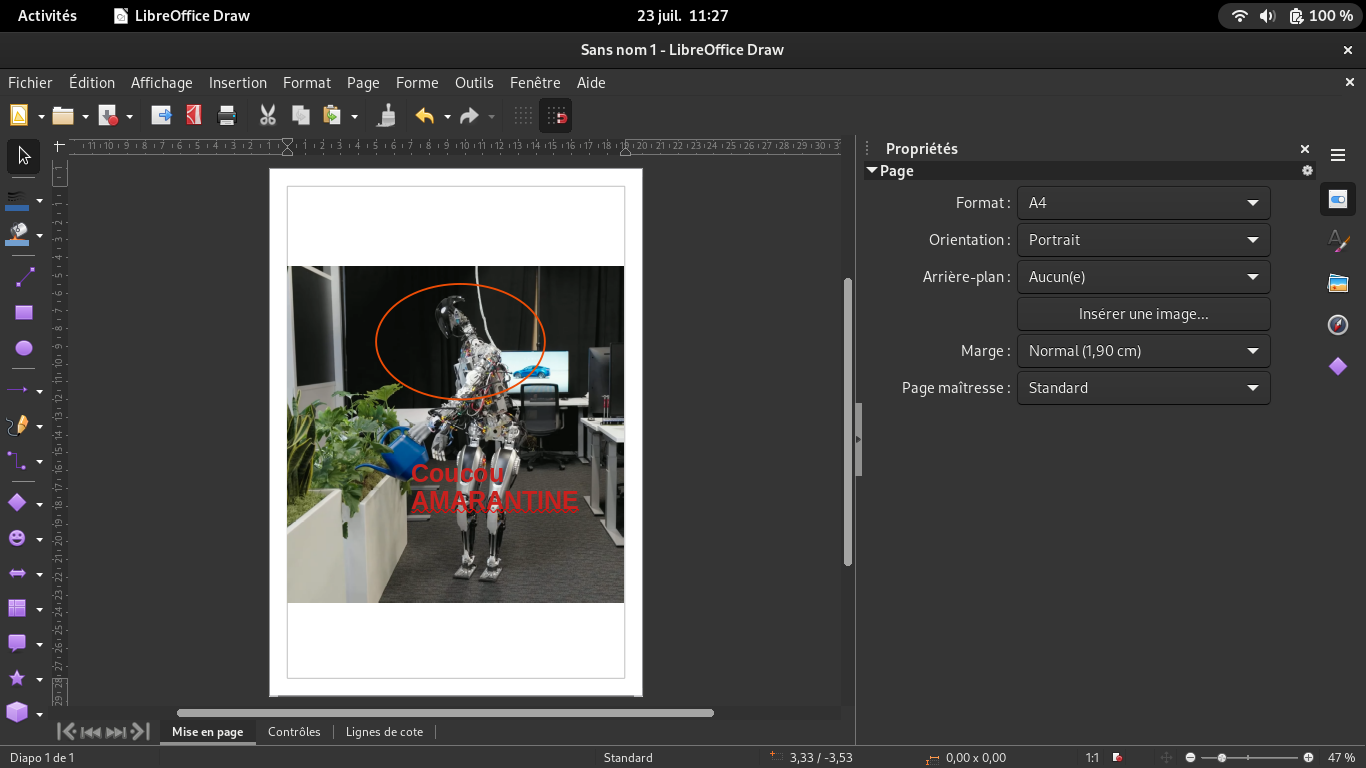Open the Insertion menu
Viewport: 1366px width, 768px height.
point(238,83)
